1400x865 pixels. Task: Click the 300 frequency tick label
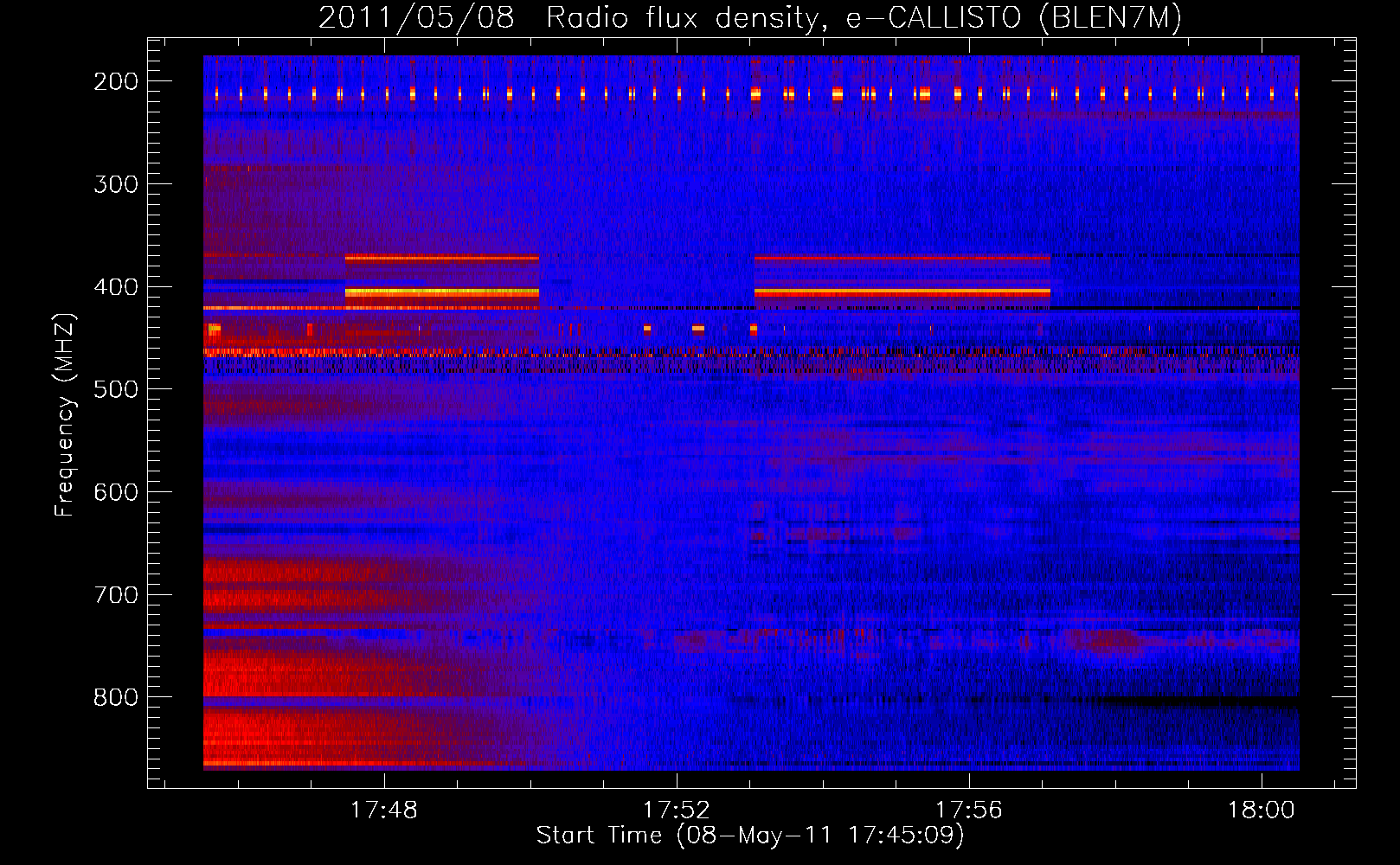tap(116, 184)
